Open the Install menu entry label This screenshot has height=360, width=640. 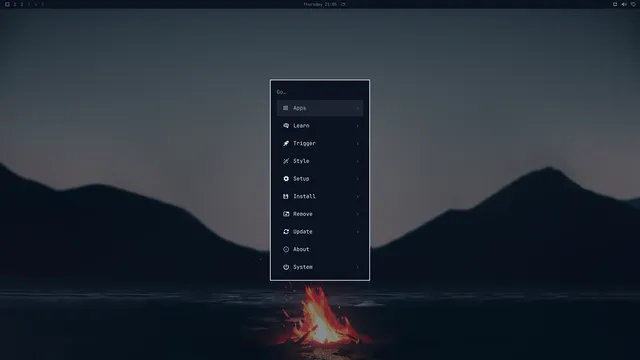tap(304, 196)
